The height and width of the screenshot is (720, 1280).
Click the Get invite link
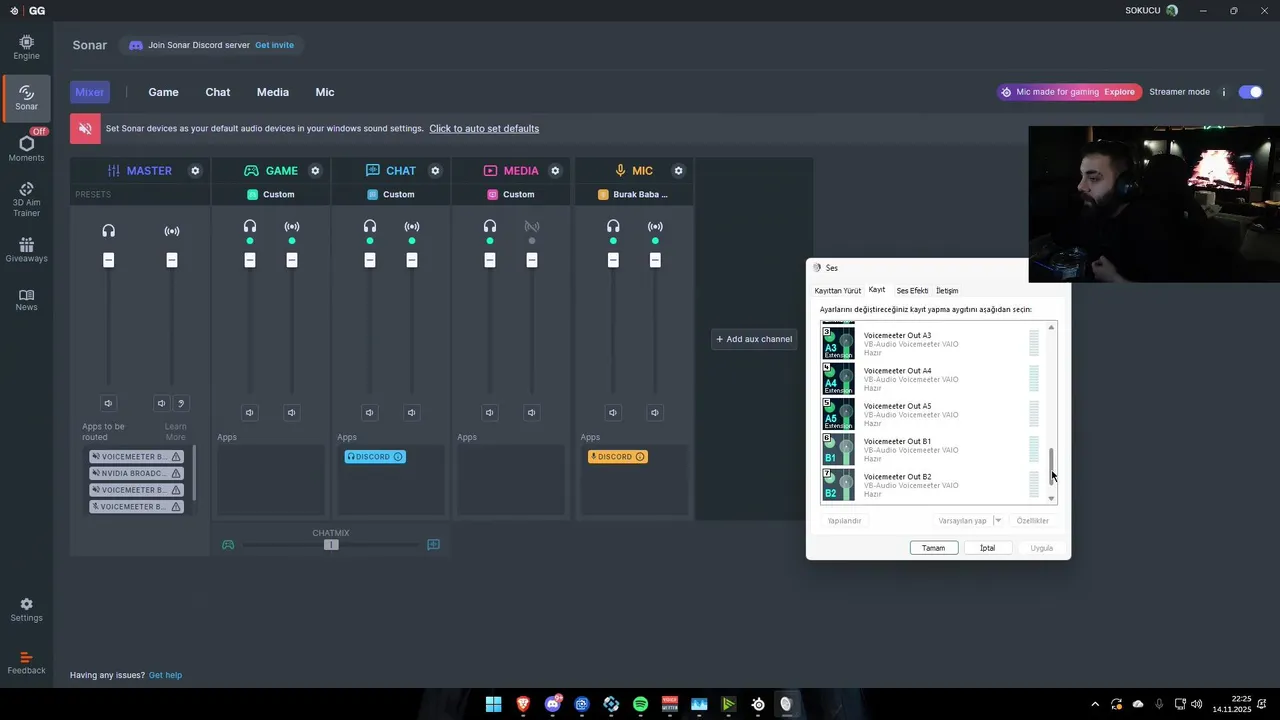tap(275, 46)
